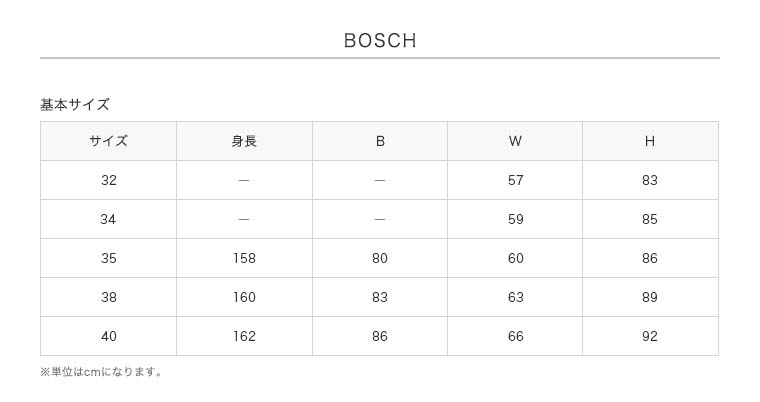760x402 pixels.
Task: Click size 38 row label
Action: click(x=108, y=297)
